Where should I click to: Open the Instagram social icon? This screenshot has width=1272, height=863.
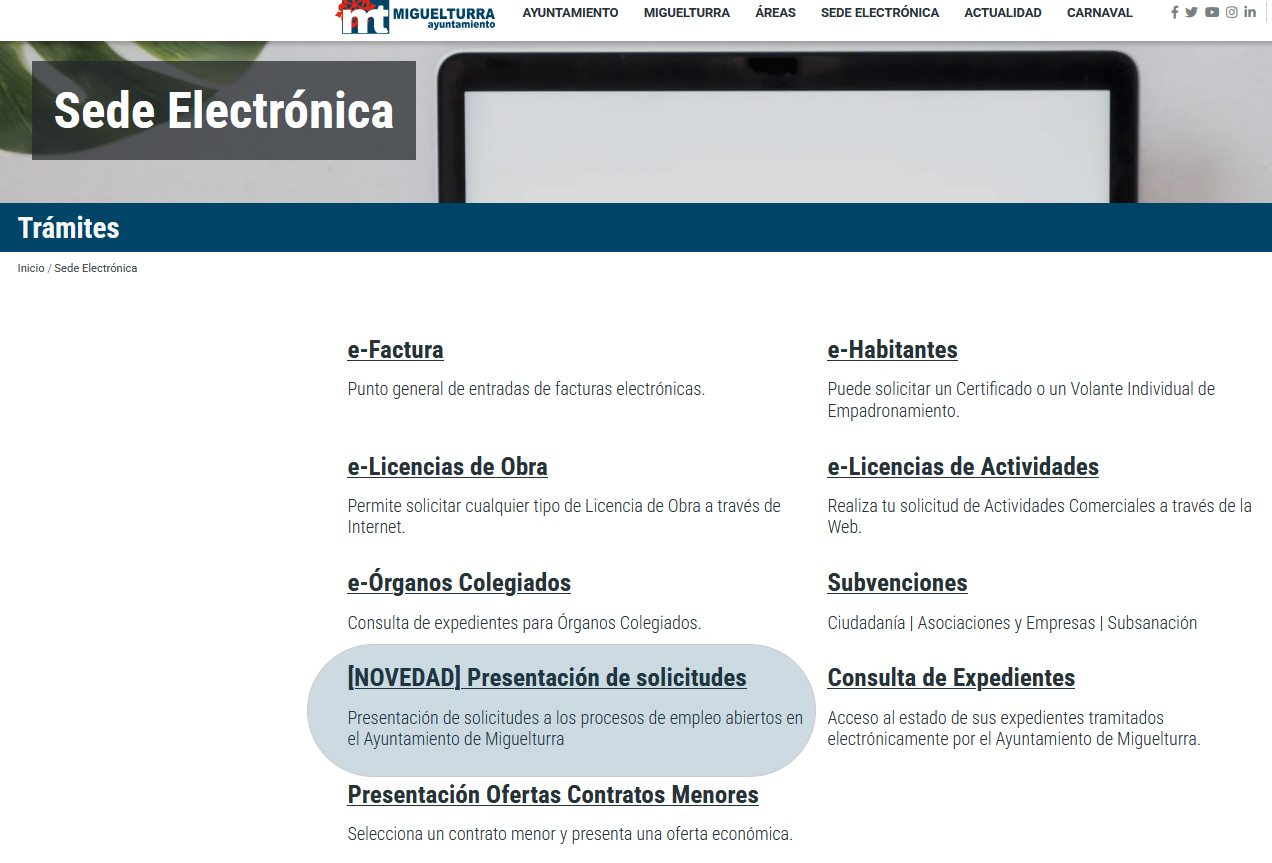point(1232,13)
